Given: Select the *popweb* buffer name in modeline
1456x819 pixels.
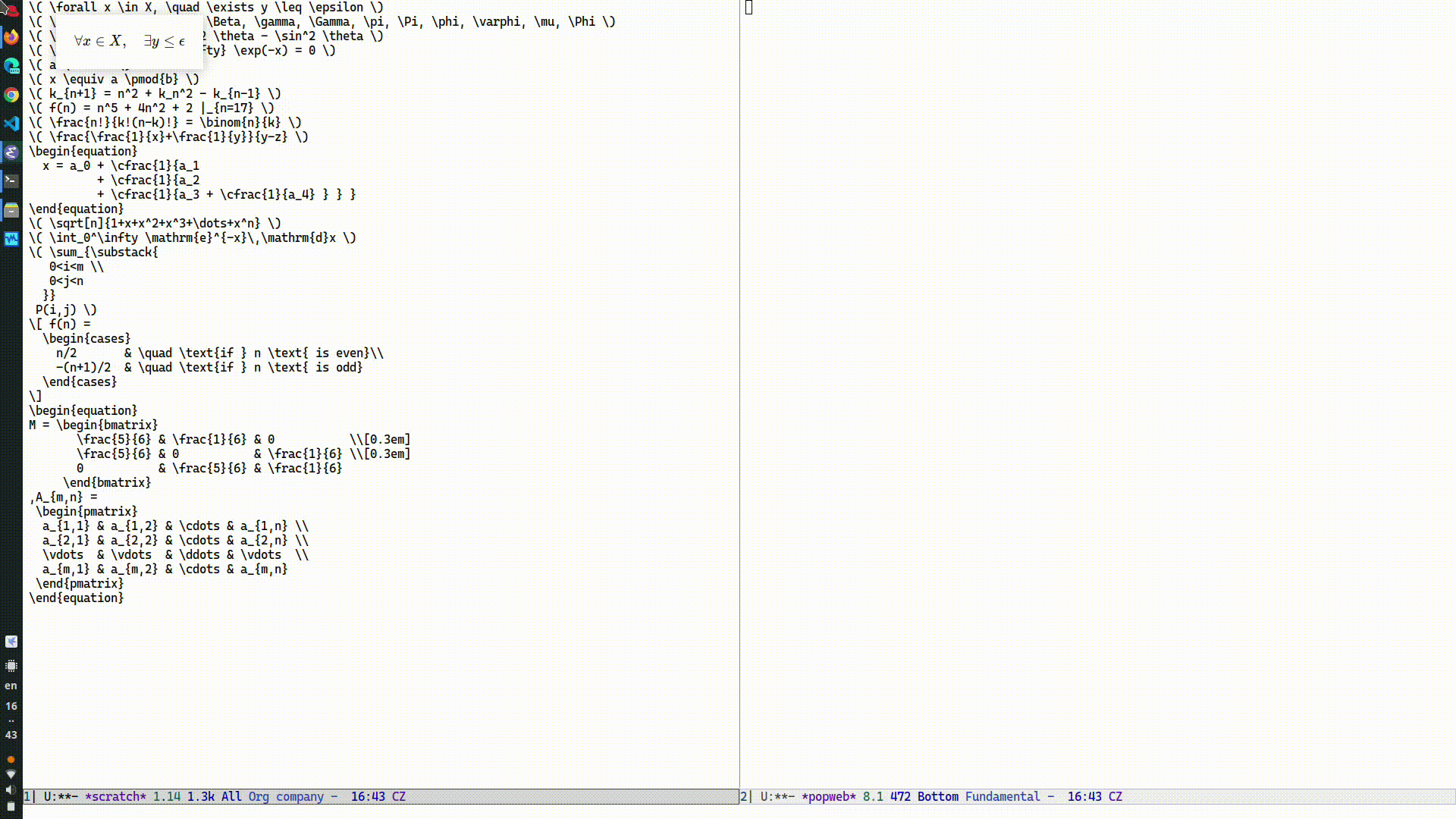Looking at the screenshot, I should tap(830, 796).
